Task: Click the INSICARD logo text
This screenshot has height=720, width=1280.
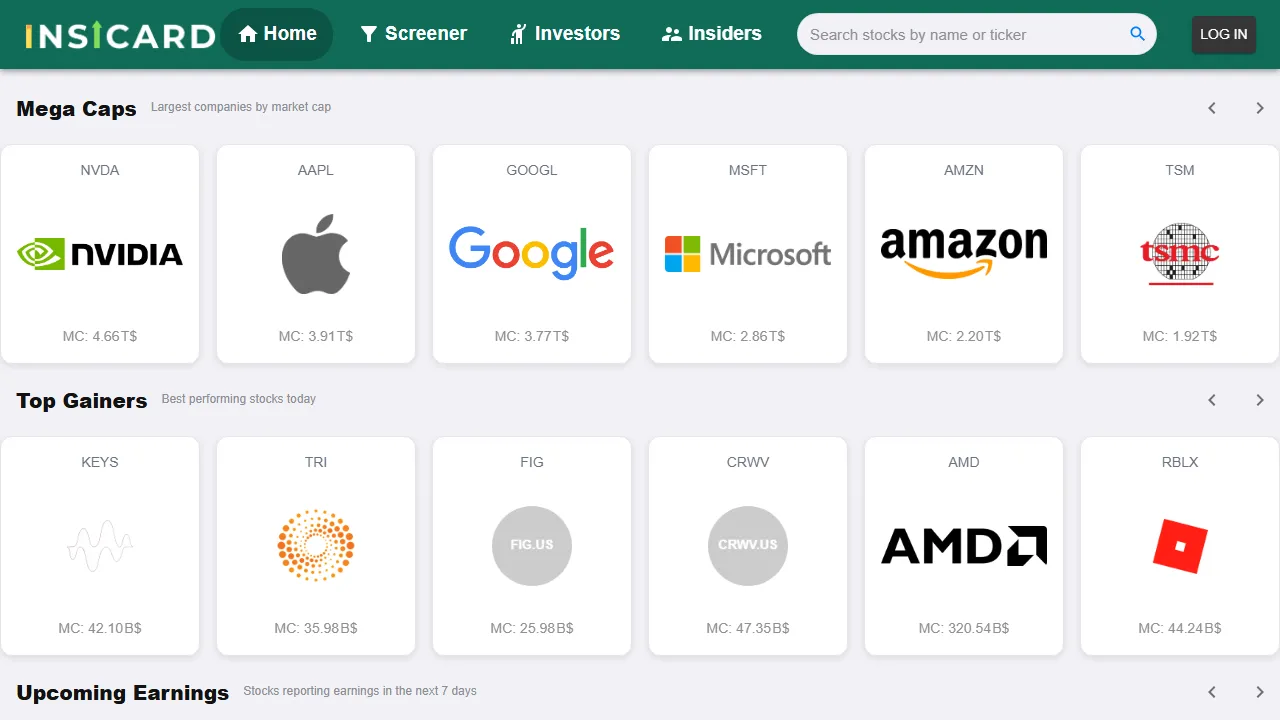Action: tap(119, 34)
